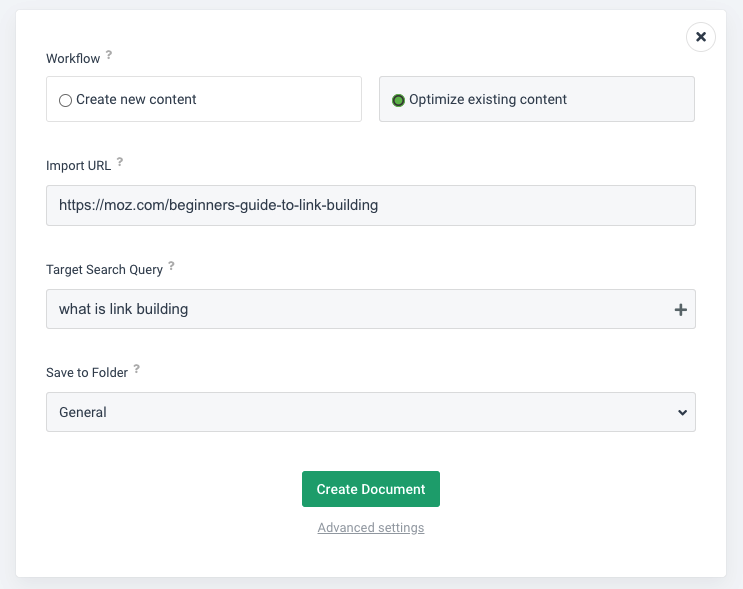Image resolution: width=743 pixels, height=589 pixels.
Task: Click the Target Search Query help icon
Action: (x=171, y=266)
